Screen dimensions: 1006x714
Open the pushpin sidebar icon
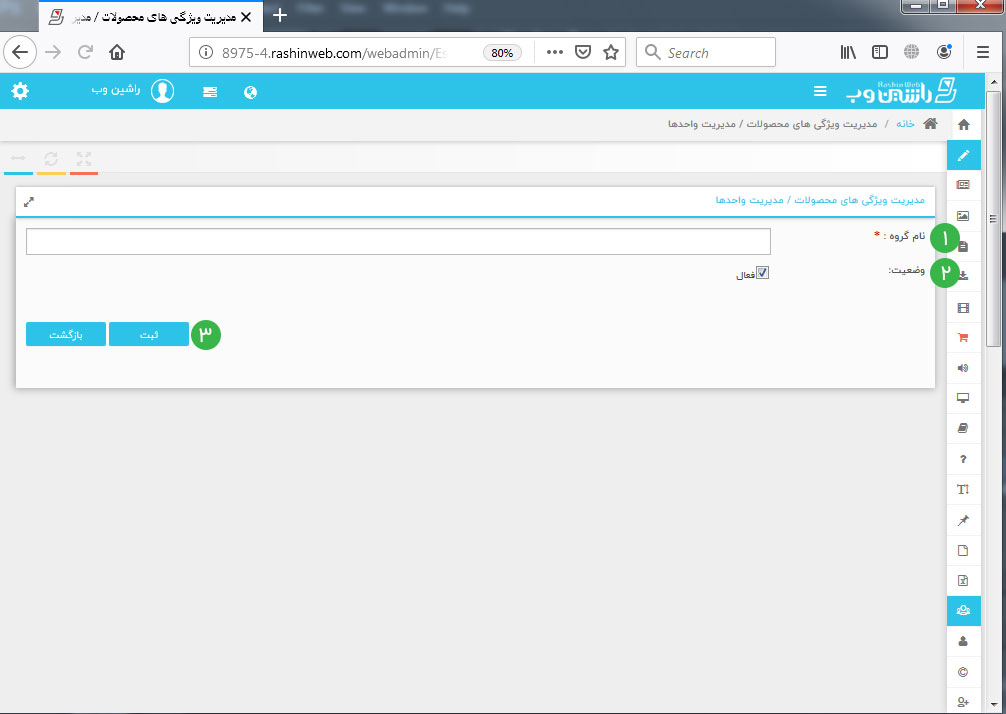pos(963,520)
